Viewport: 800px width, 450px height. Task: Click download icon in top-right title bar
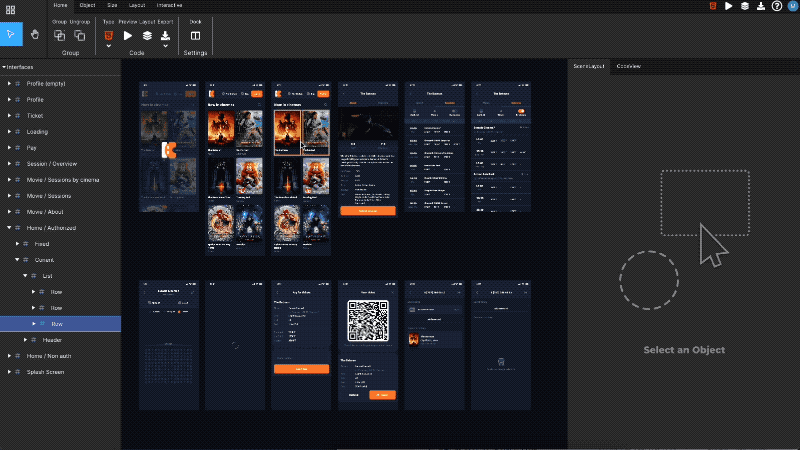[761, 6]
